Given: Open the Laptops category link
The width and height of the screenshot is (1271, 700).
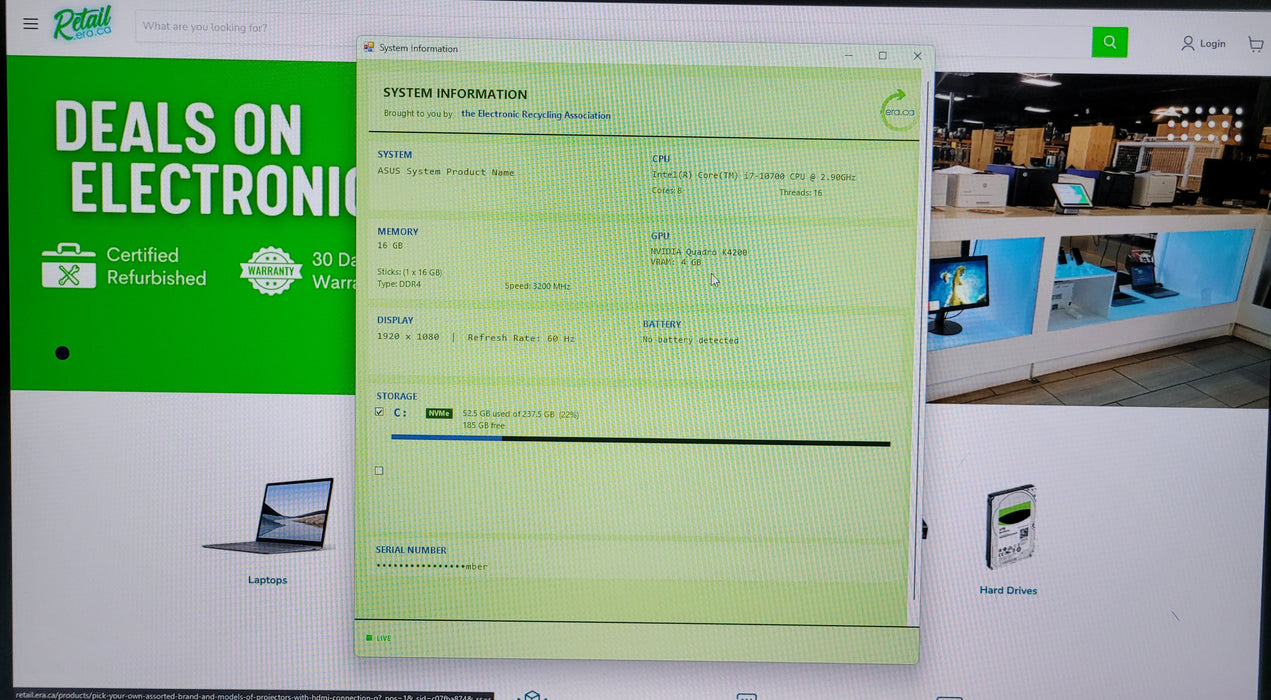Looking at the screenshot, I should (x=267, y=580).
